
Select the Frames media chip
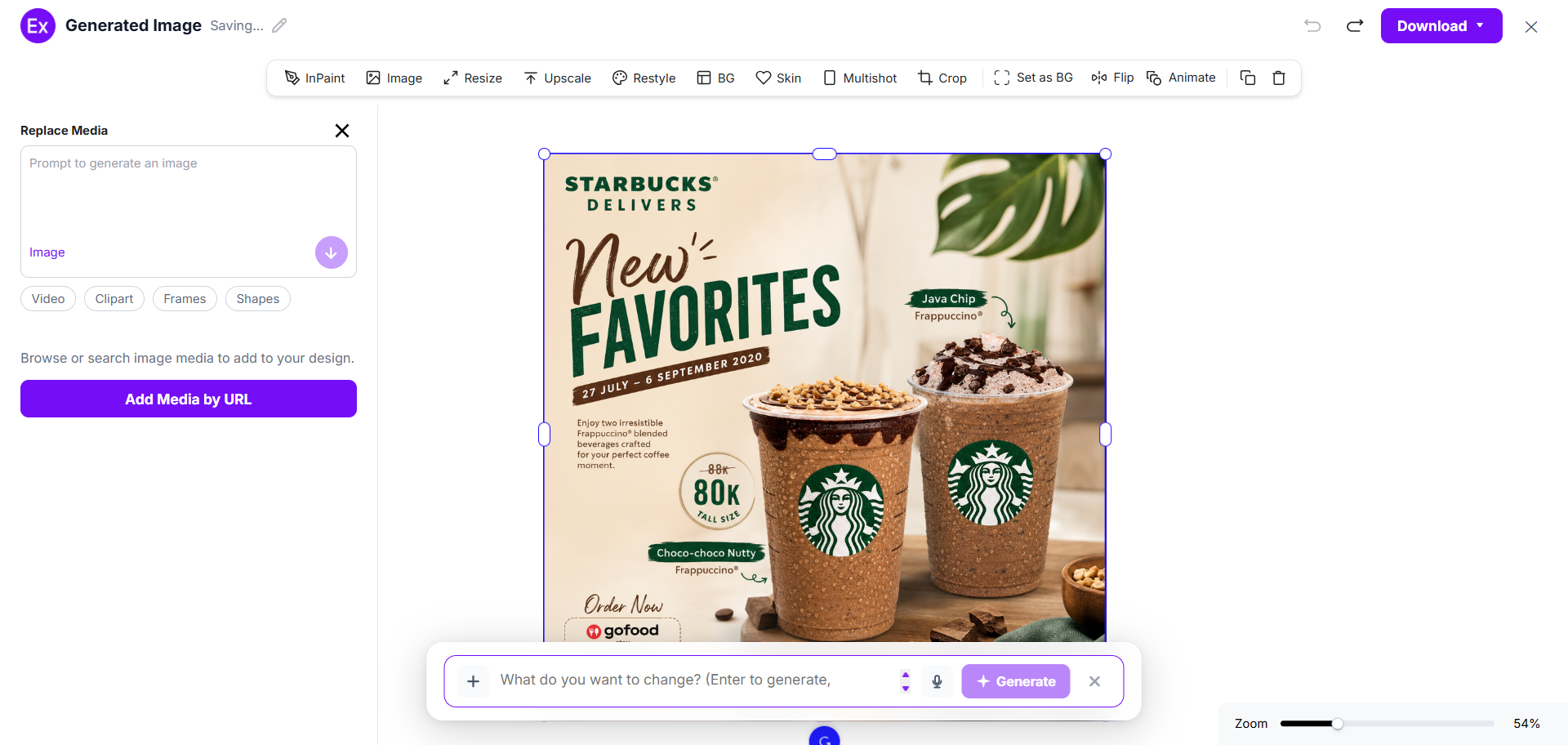pos(185,299)
